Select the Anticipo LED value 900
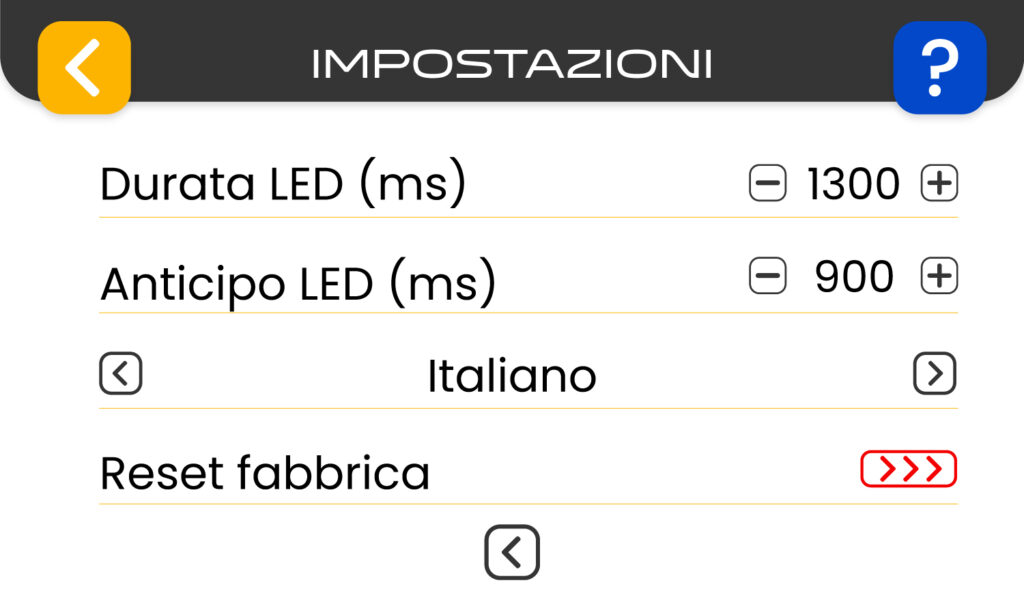Screen dimensions: 1024x600 [x=854, y=278]
